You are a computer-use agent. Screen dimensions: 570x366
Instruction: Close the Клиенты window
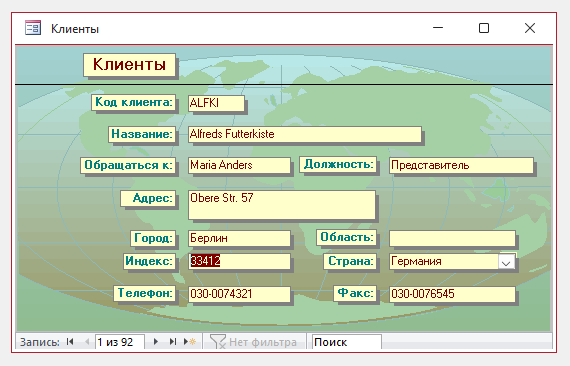(x=530, y=28)
